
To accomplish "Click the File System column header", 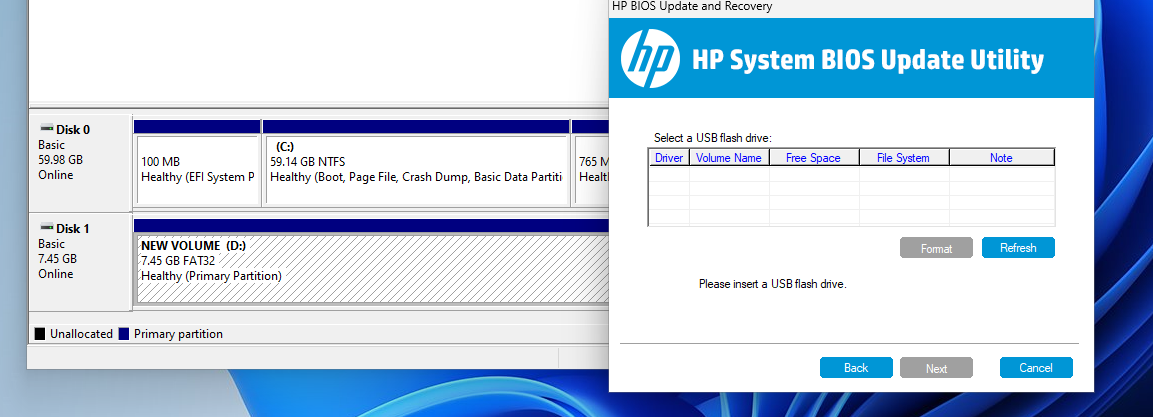I will 903,157.
